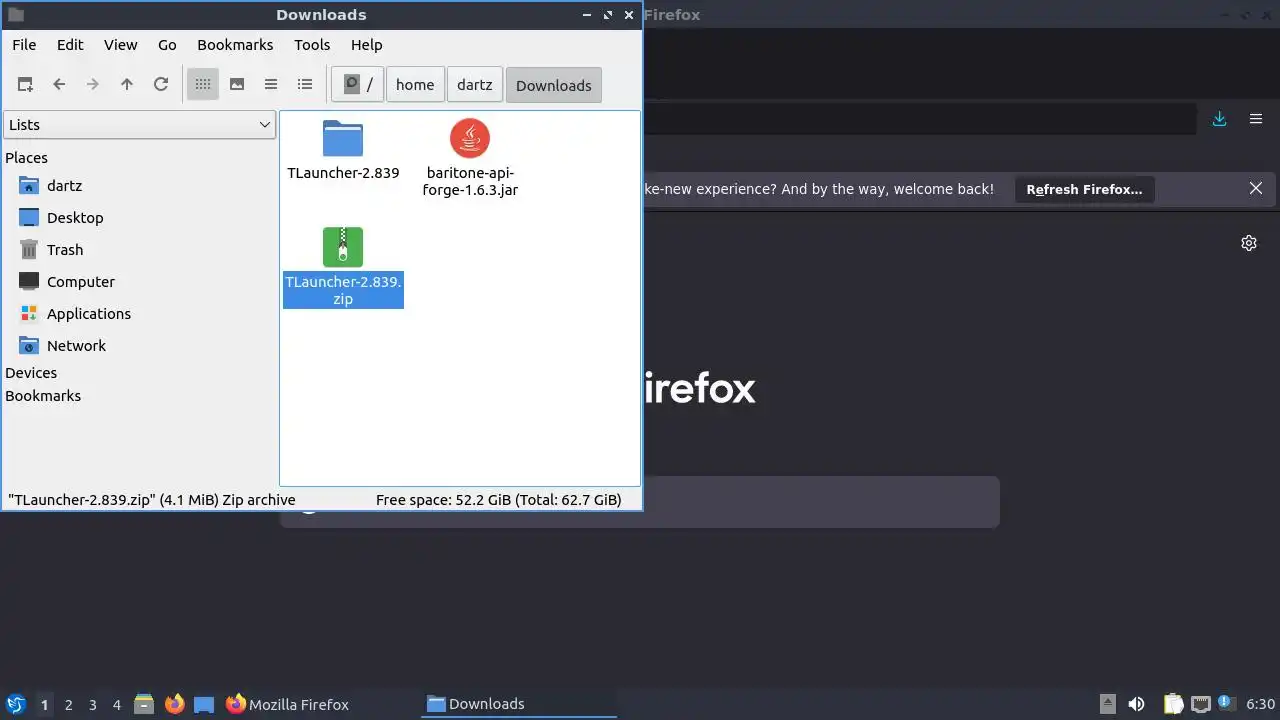Open Firefox new tab settings gear
This screenshot has height=720, width=1280.
[1249, 243]
